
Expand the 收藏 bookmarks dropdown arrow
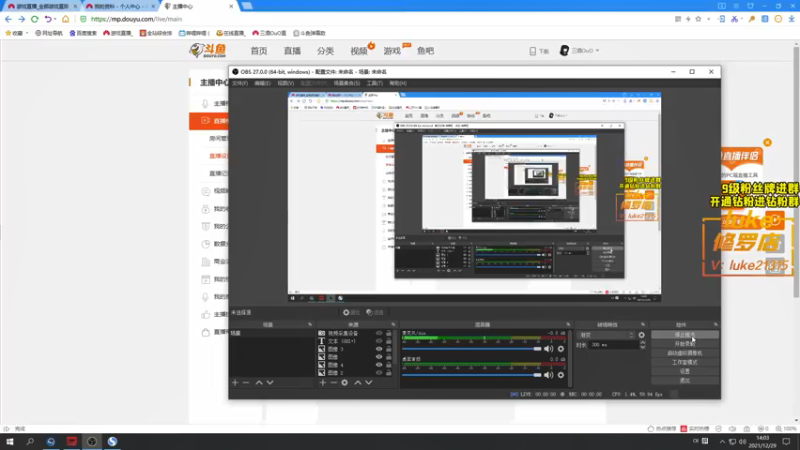27,33
